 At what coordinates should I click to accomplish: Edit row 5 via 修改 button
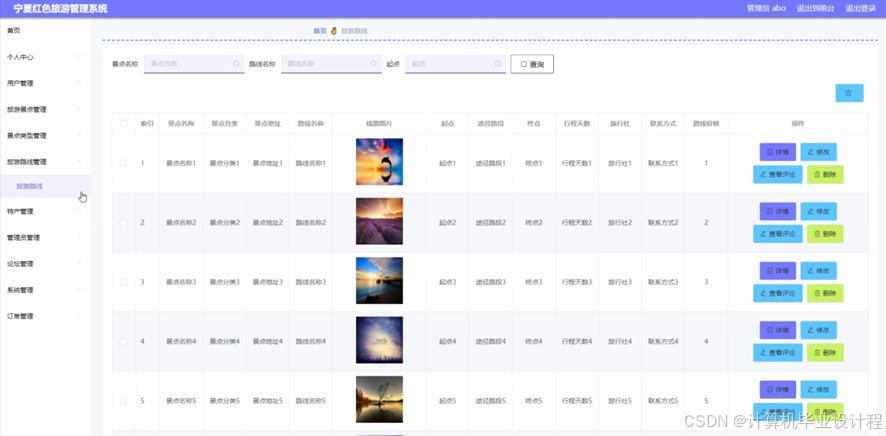(818, 389)
